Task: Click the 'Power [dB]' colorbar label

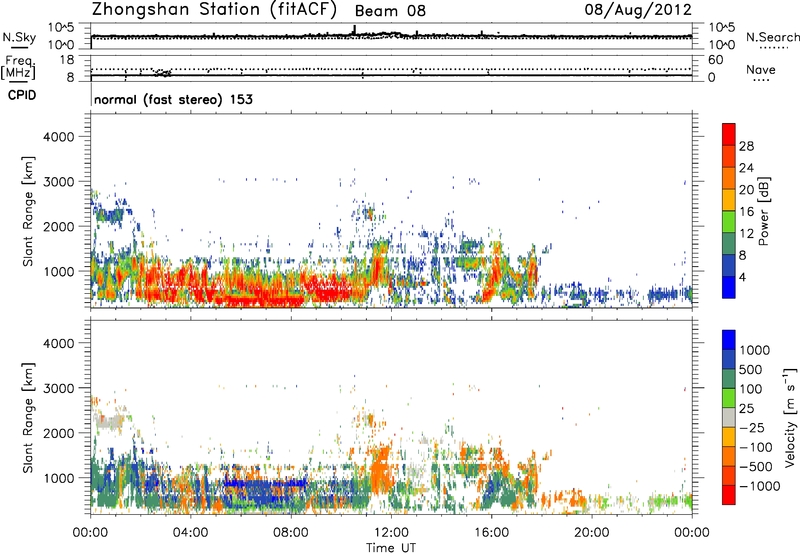Action: (763, 211)
